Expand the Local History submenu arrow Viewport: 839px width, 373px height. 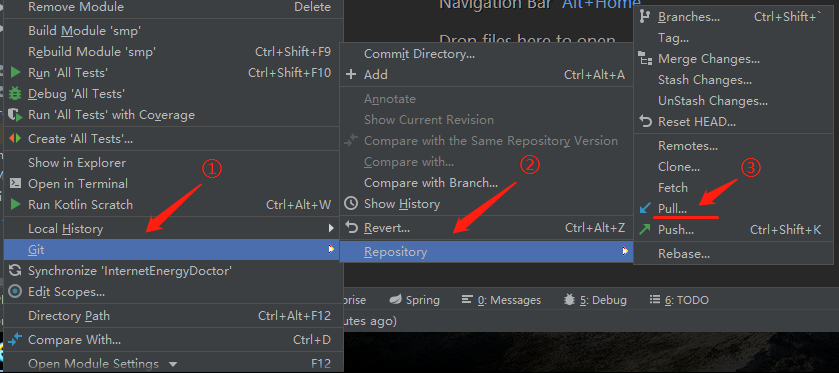[x=331, y=229]
